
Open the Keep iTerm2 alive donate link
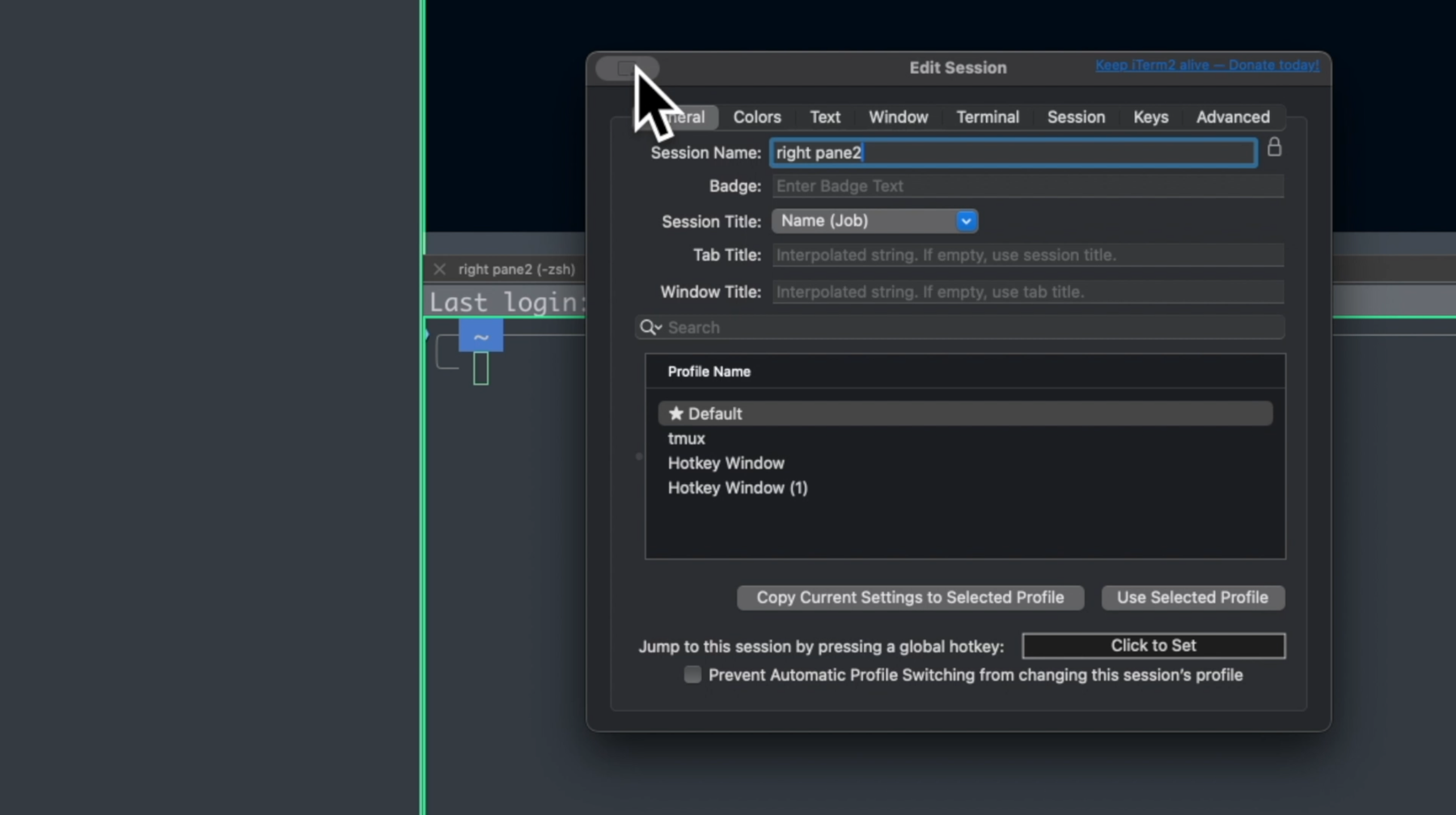click(x=1207, y=65)
